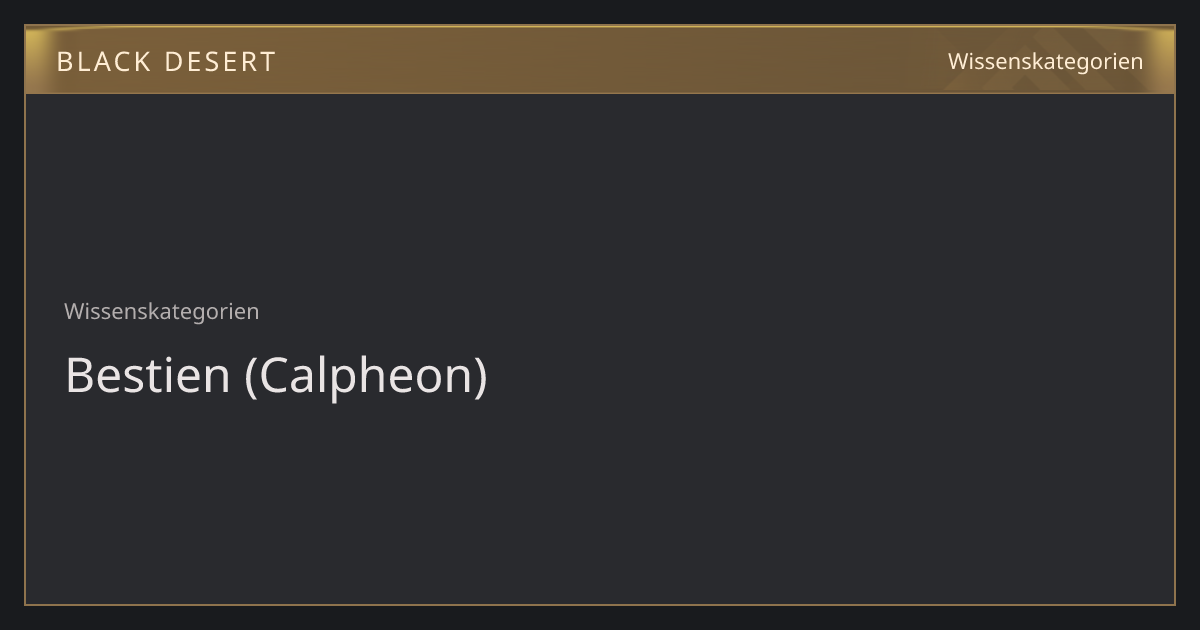This screenshot has width=1200, height=630.
Task: Return to Wissenskategorien using the small gray label
Action: (161, 311)
